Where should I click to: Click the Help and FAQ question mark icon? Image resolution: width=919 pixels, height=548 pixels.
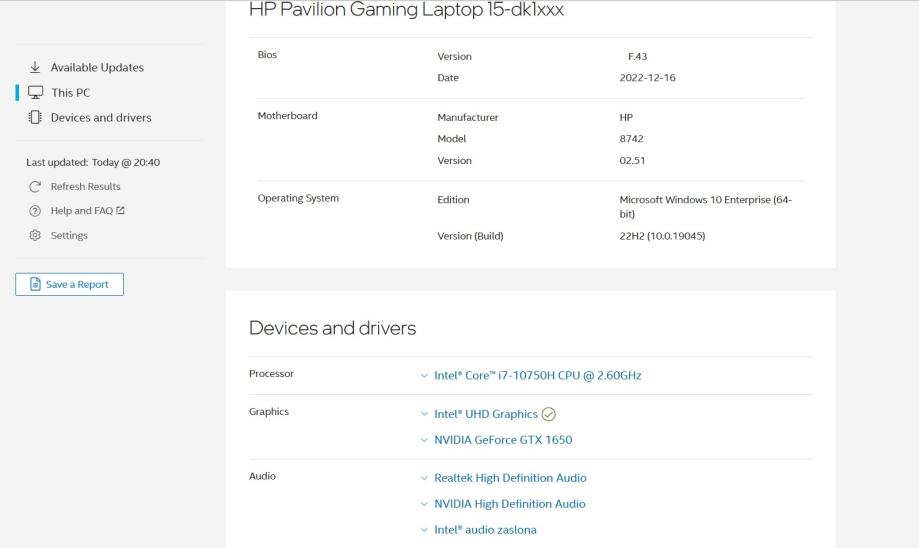coord(36,211)
